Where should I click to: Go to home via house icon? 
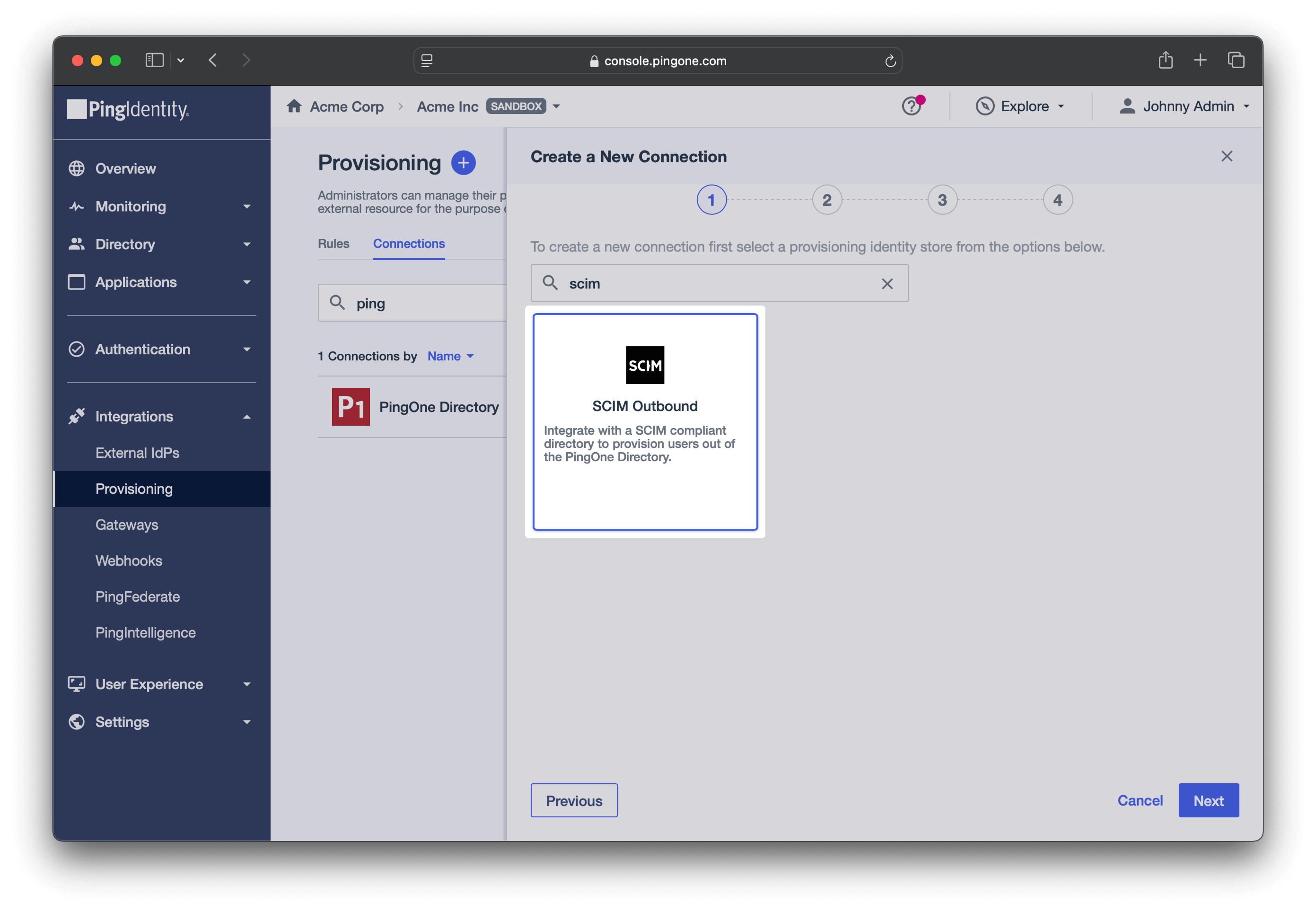tap(294, 105)
